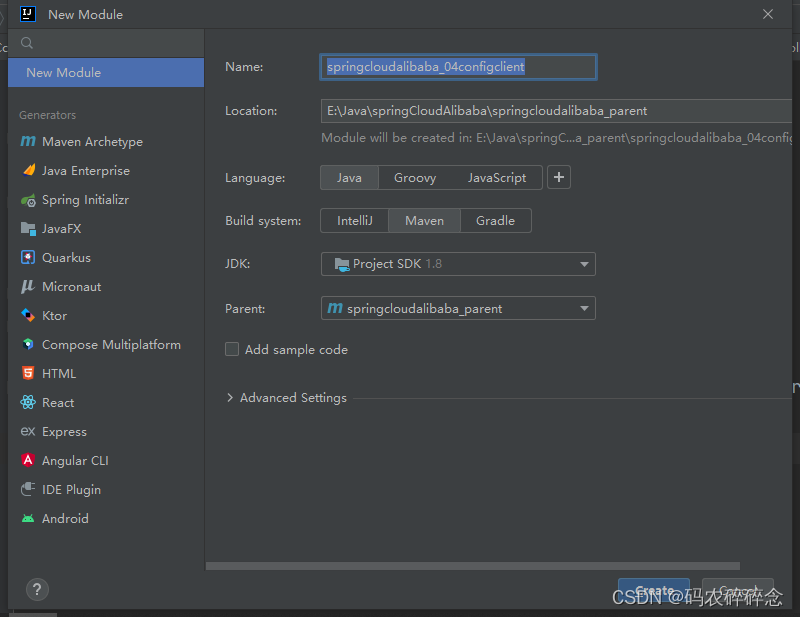Click the IntelliJ IDEA logo in title bar

coord(28,14)
